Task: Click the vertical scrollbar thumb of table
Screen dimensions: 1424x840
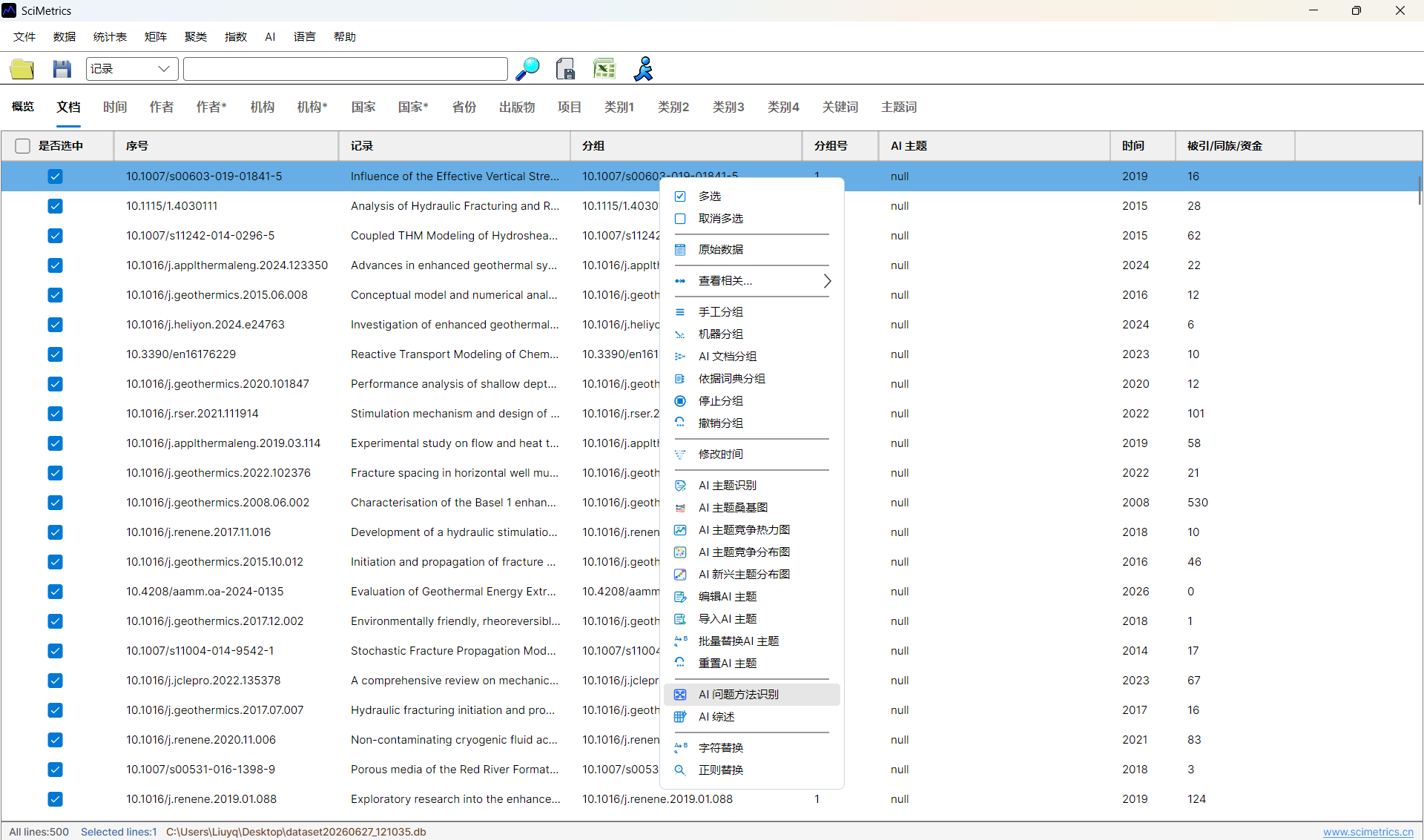Action: coord(1420,191)
